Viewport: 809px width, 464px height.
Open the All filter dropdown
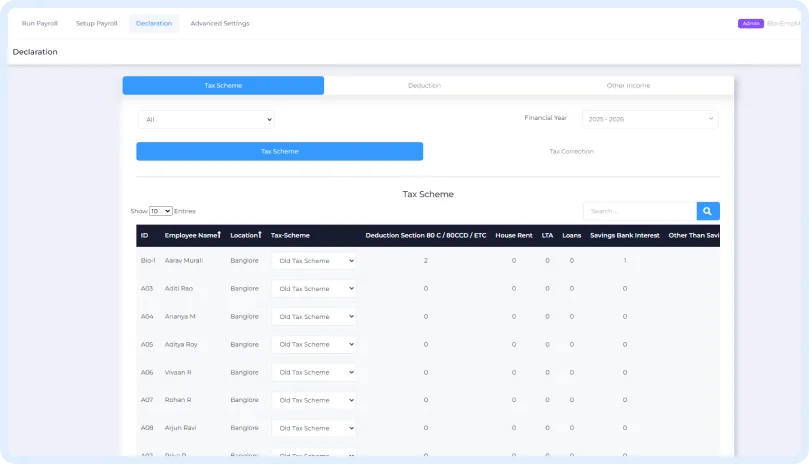[x=206, y=120]
